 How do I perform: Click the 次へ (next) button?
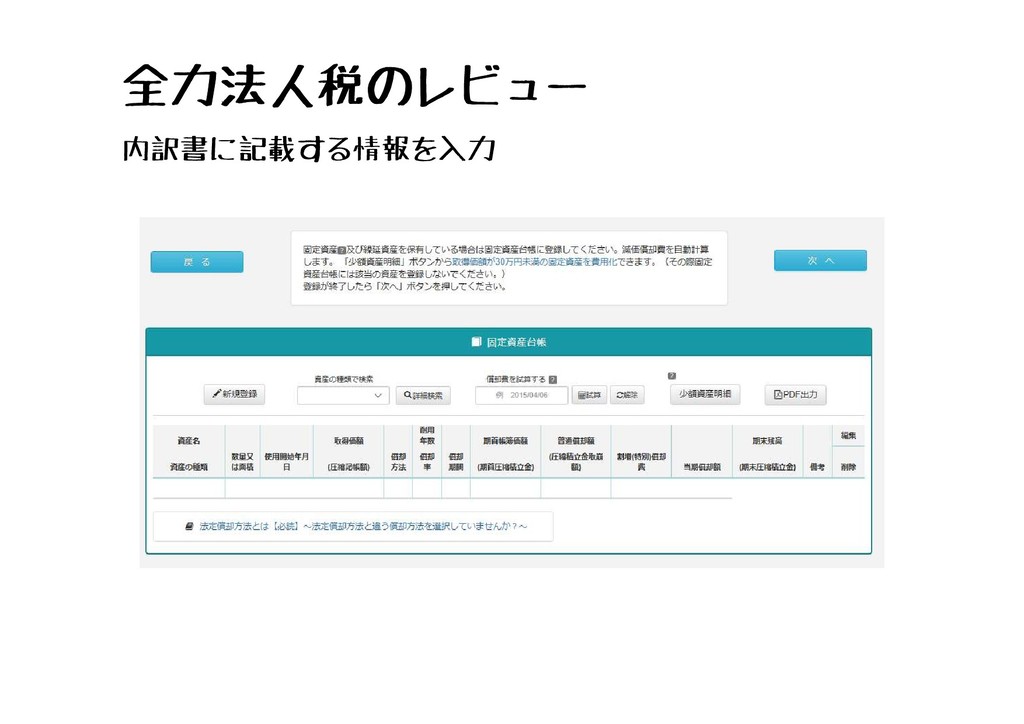(820, 260)
